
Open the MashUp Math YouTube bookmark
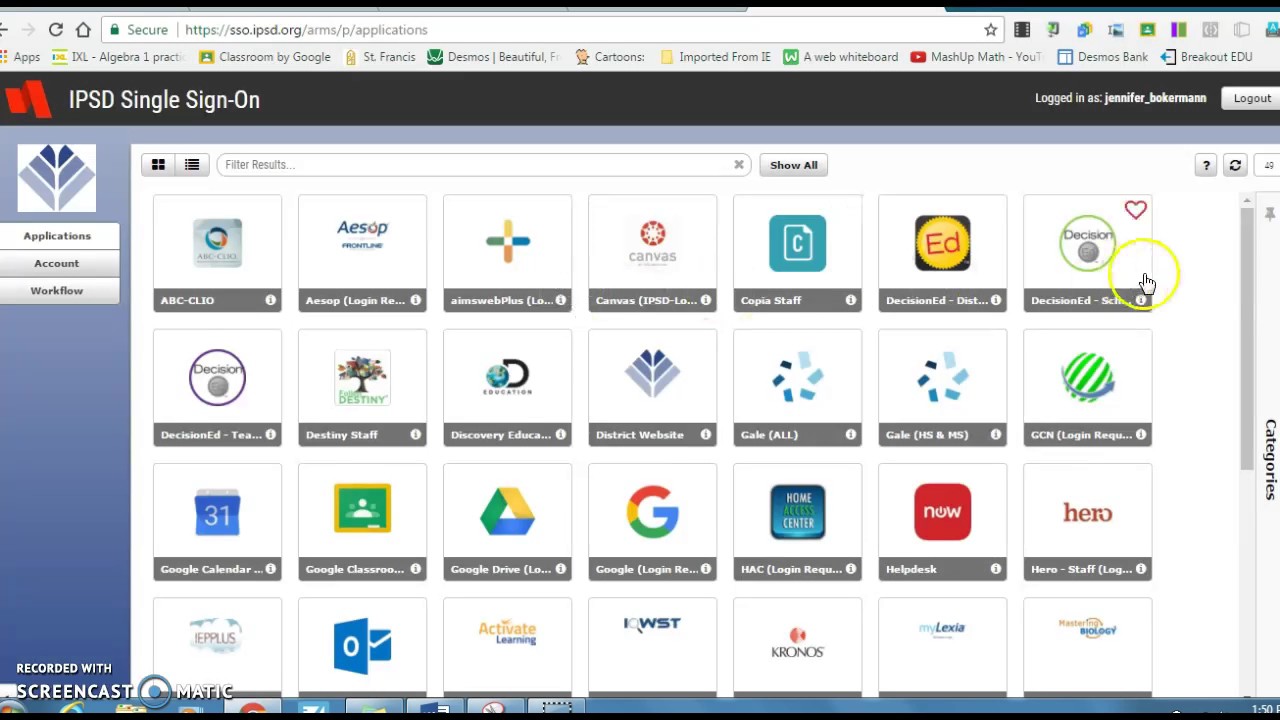[975, 57]
